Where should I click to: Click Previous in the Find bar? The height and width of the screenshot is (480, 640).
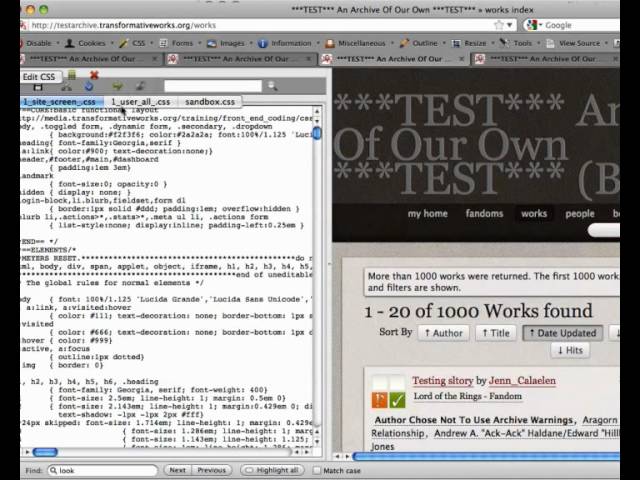point(211,470)
